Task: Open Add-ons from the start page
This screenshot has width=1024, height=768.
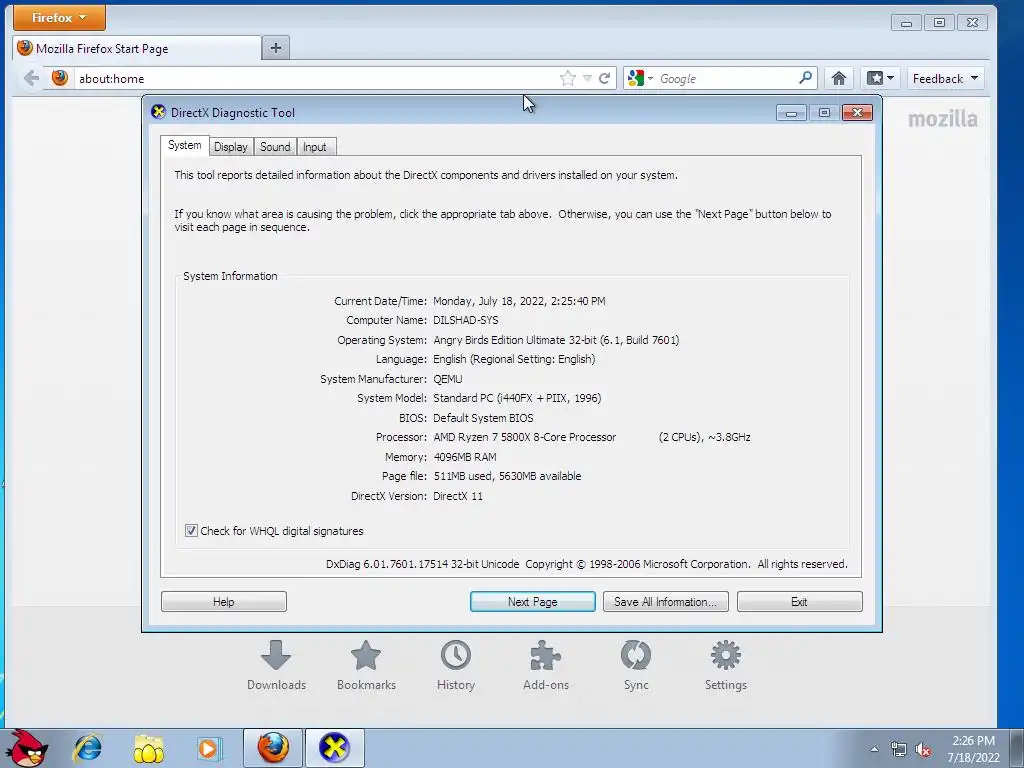Action: pyautogui.click(x=546, y=665)
